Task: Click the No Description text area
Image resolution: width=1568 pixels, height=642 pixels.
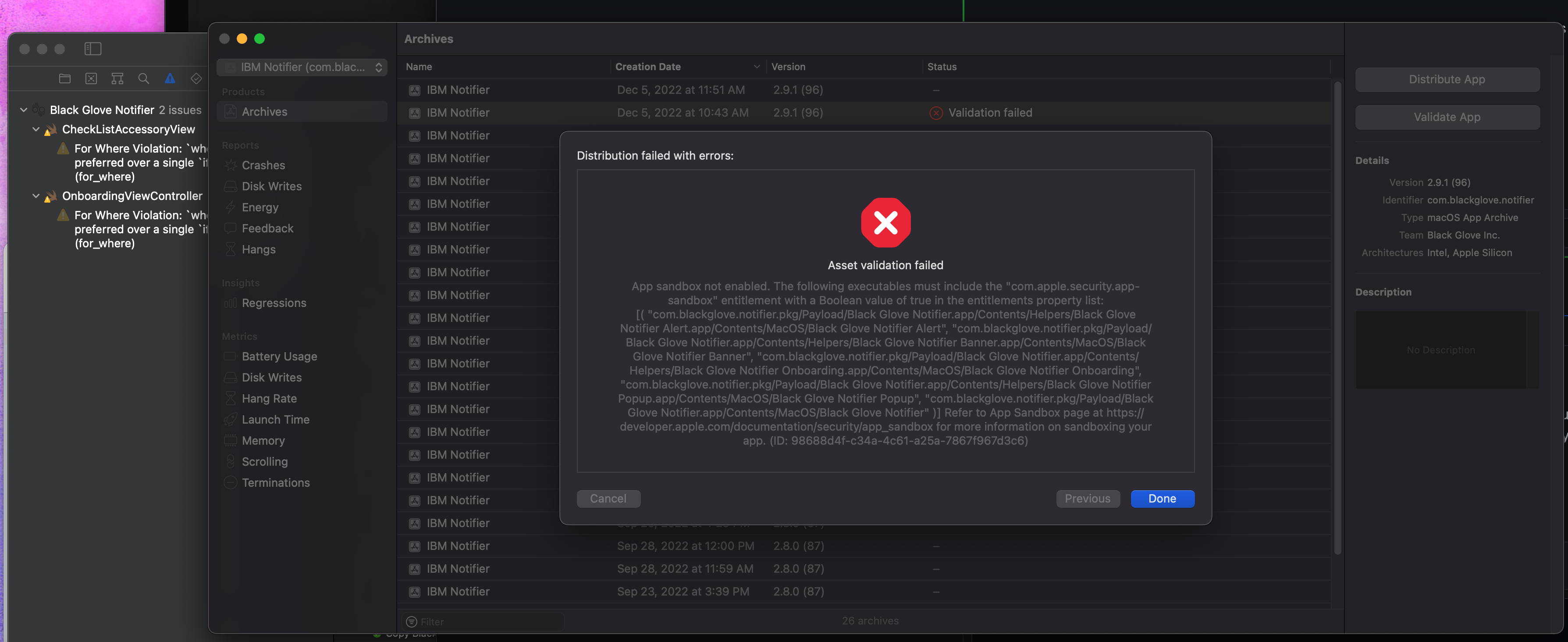Action: point(1440,350)
